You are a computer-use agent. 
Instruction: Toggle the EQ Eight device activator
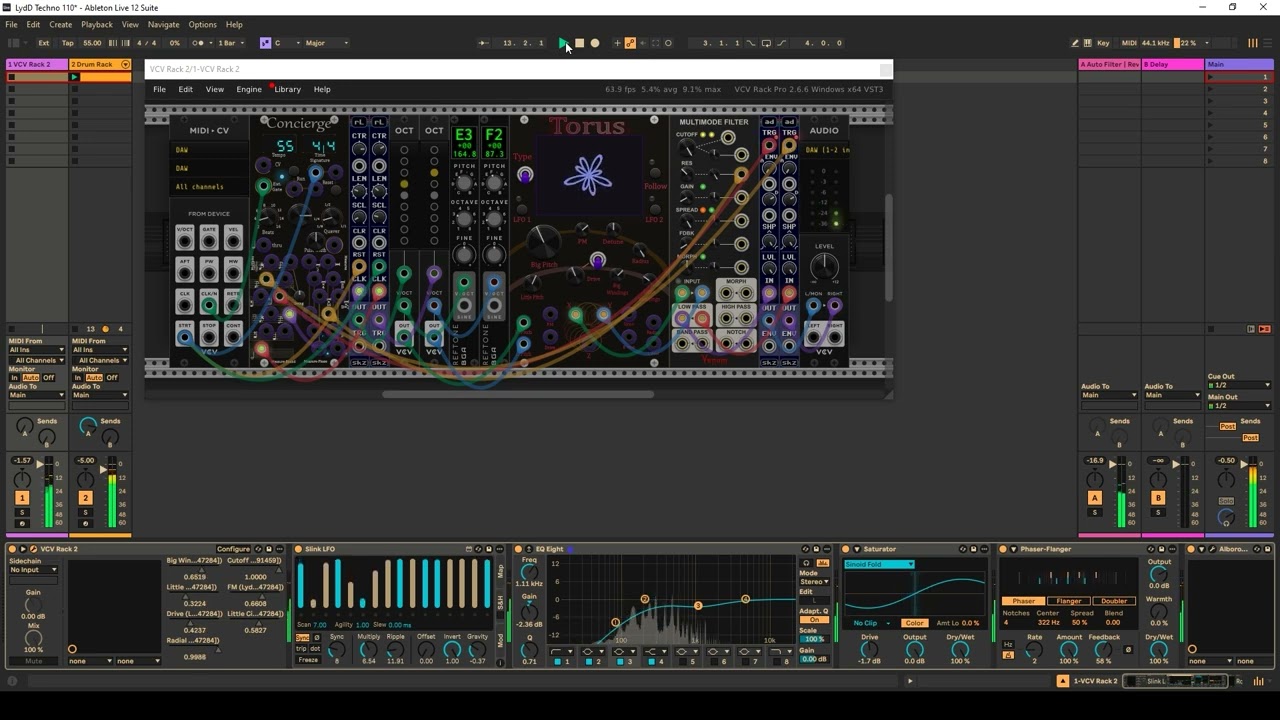tap(518, 549)
